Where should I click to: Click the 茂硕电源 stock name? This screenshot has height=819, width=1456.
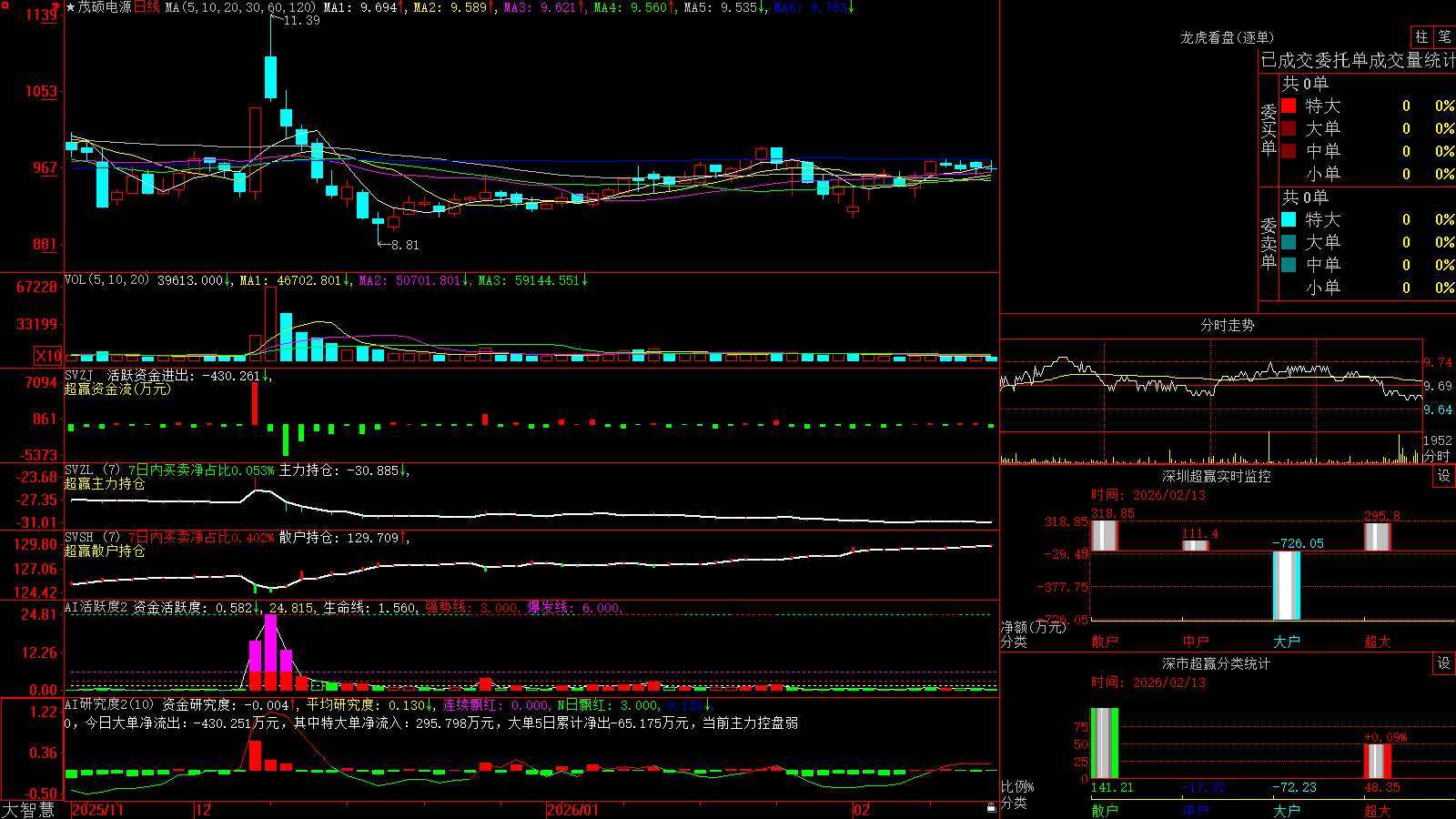[105, 7]
